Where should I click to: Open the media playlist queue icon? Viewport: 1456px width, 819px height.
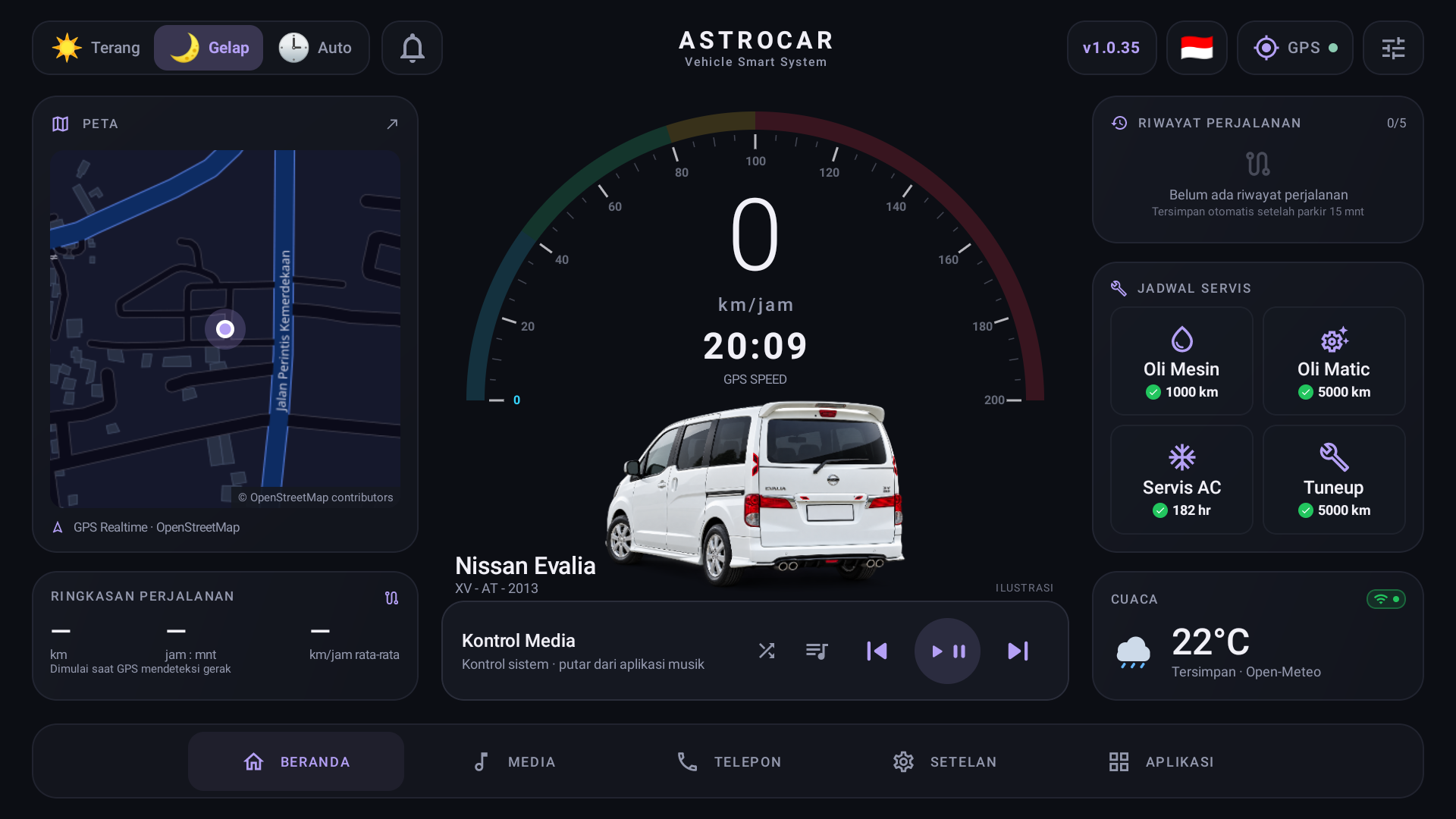tap(817, 651)
